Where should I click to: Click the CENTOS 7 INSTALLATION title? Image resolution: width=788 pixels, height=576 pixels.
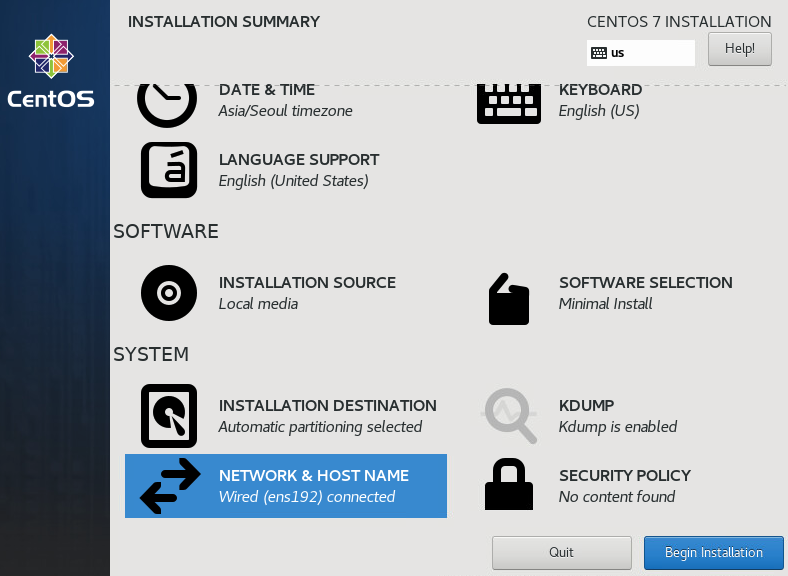pos(679,22)
